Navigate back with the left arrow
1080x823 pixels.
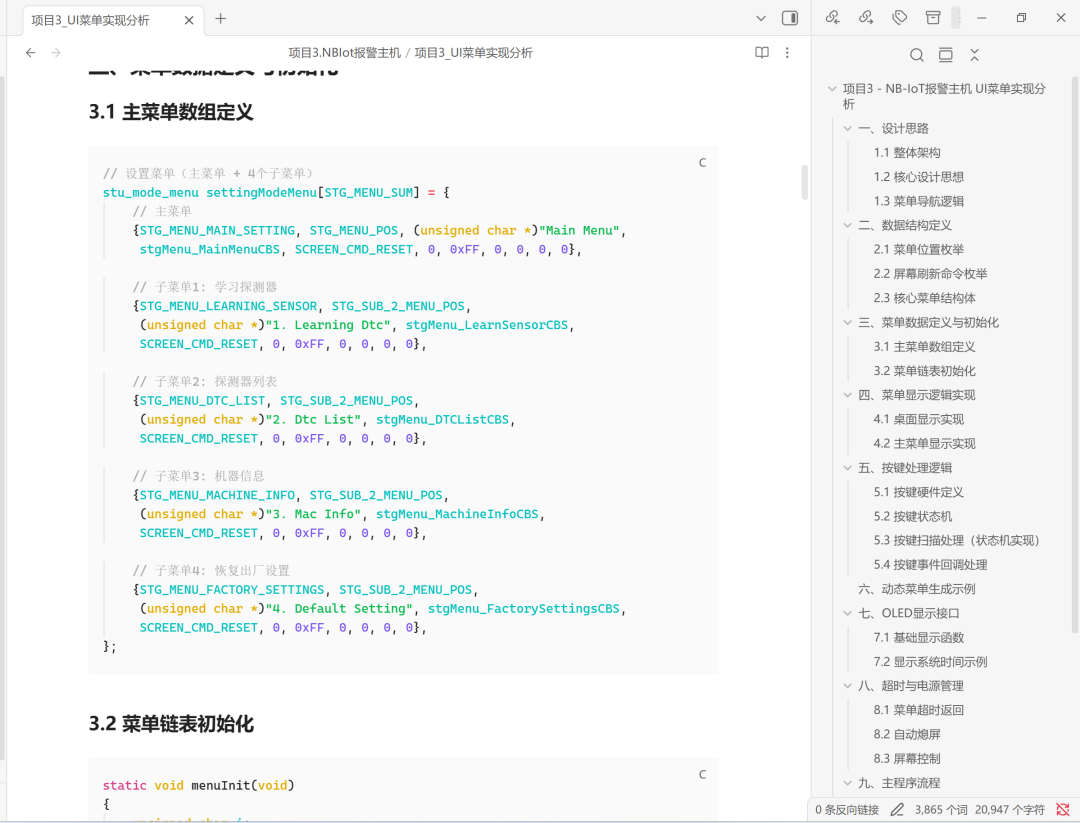pyautogui.click(x=30, y=52)
